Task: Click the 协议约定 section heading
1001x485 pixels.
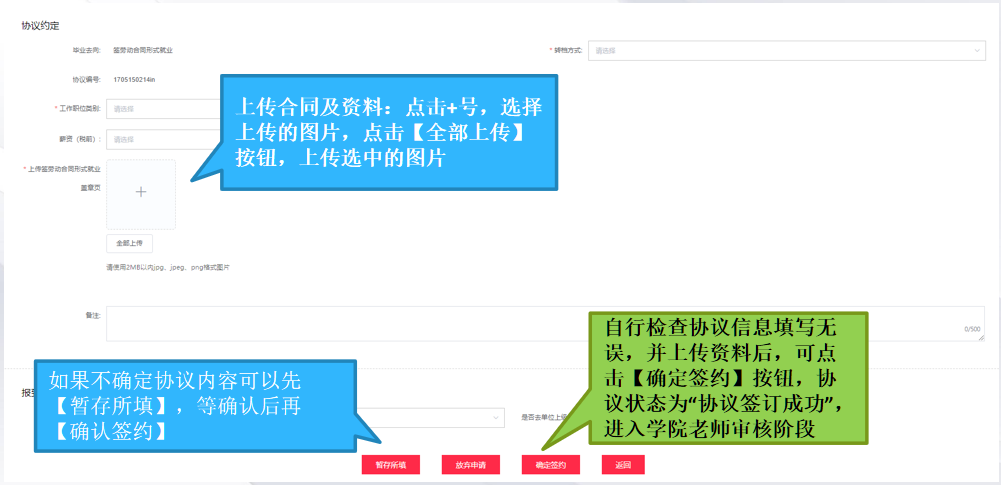Action: (39, 24)
